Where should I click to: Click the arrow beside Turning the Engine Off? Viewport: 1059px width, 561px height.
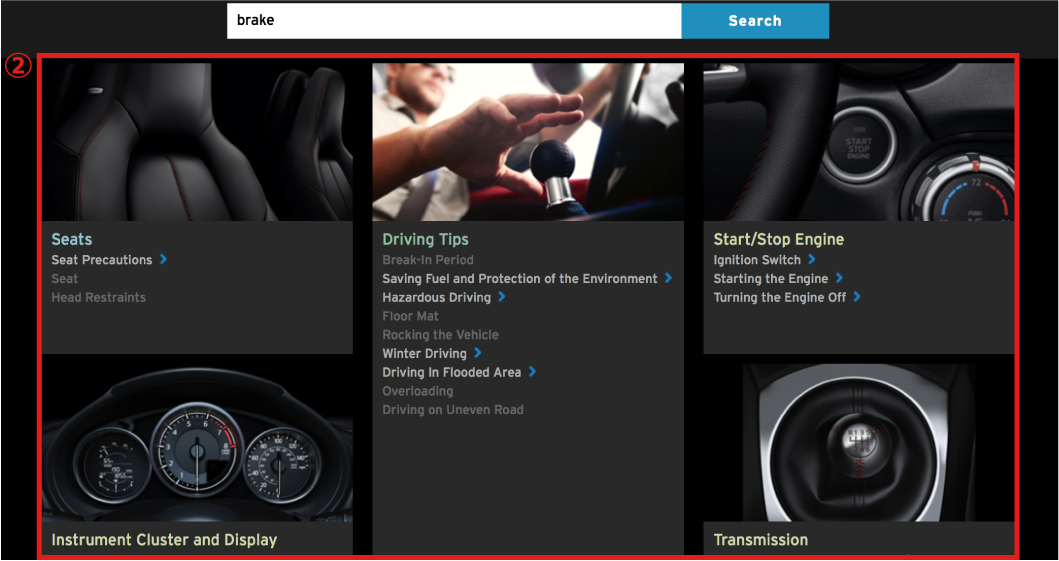857,297
